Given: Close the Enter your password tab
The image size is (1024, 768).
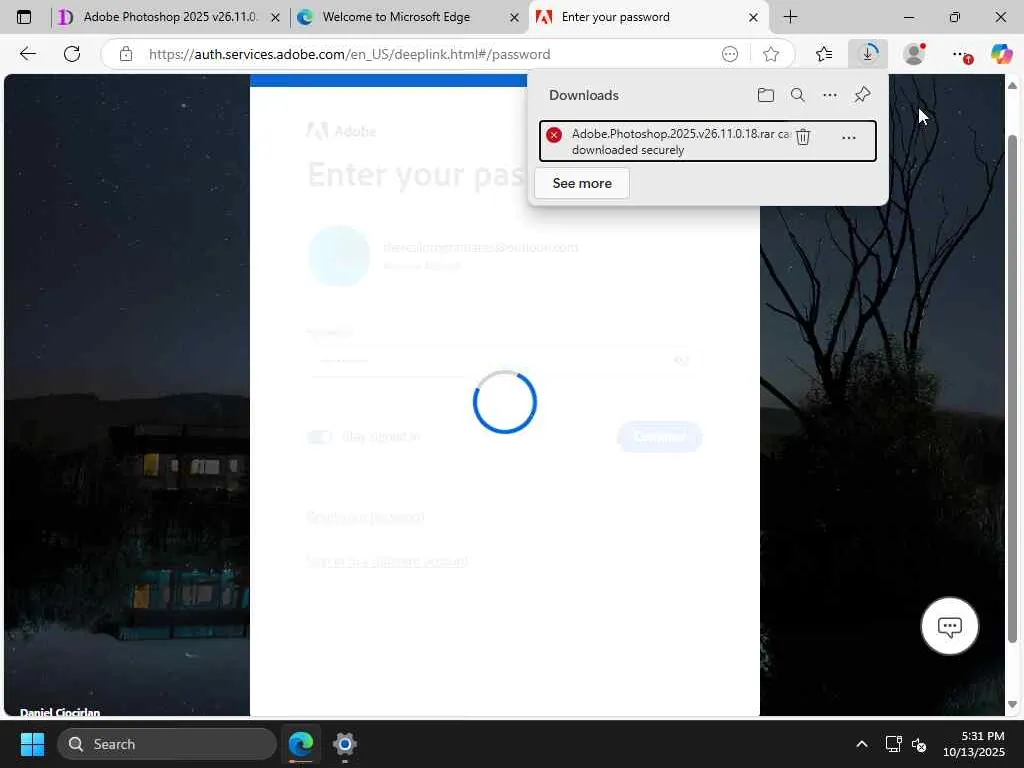Looking at the screenshot, I should [x=753, y=18].
